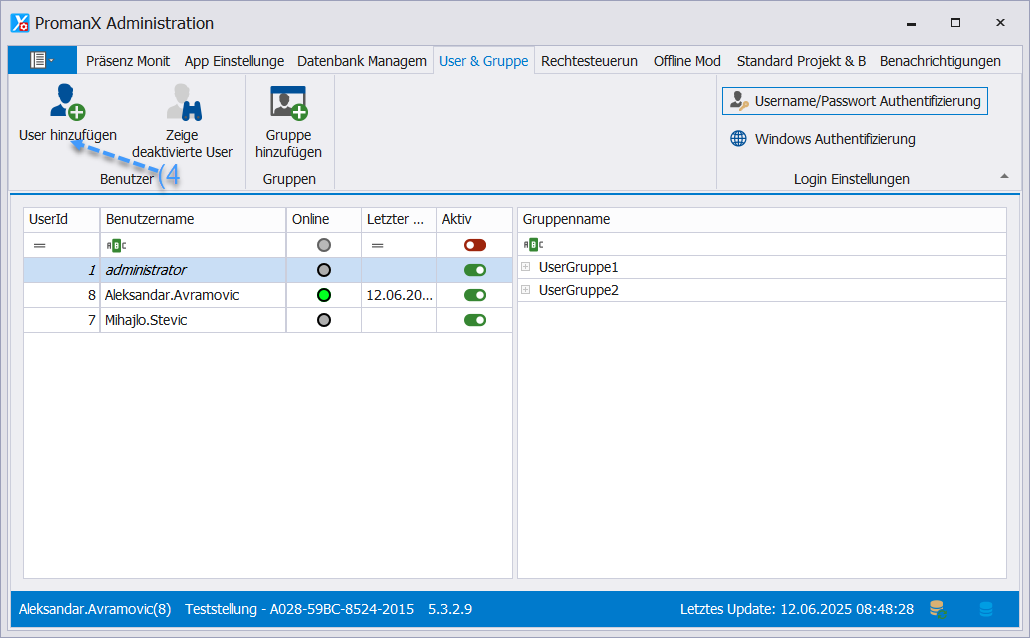Click the Teststellung license text in status bar

tap(300, 609)
